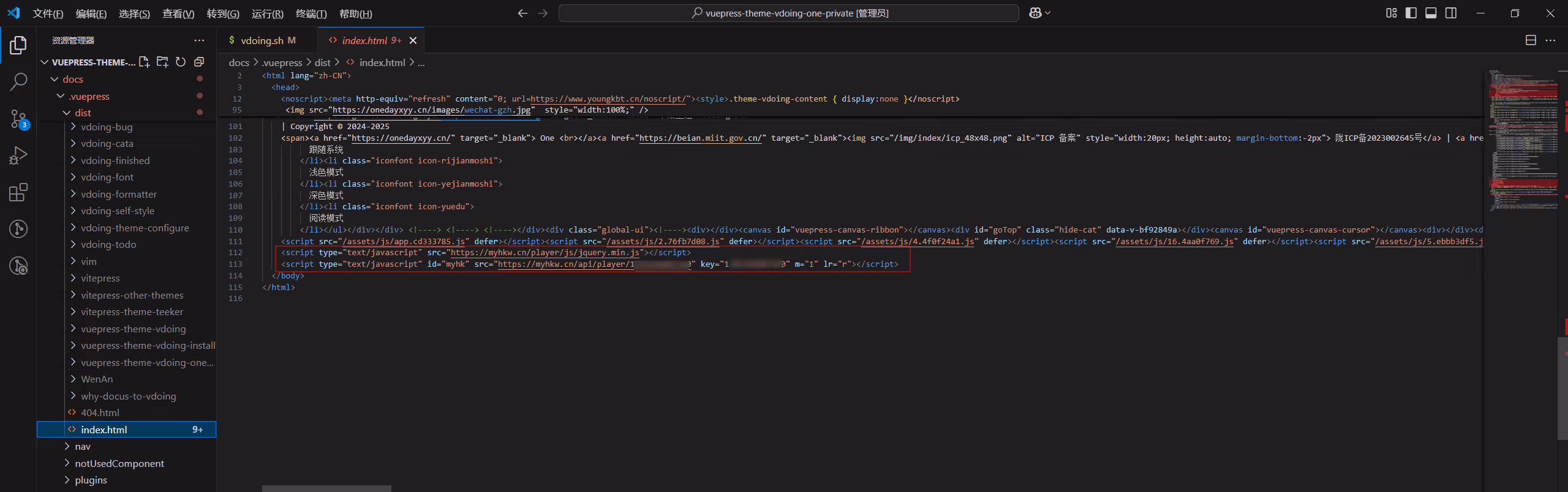Screen dimensions: 1568x492
Task: Open the 终端(T) menu
Action: point(311,13)
